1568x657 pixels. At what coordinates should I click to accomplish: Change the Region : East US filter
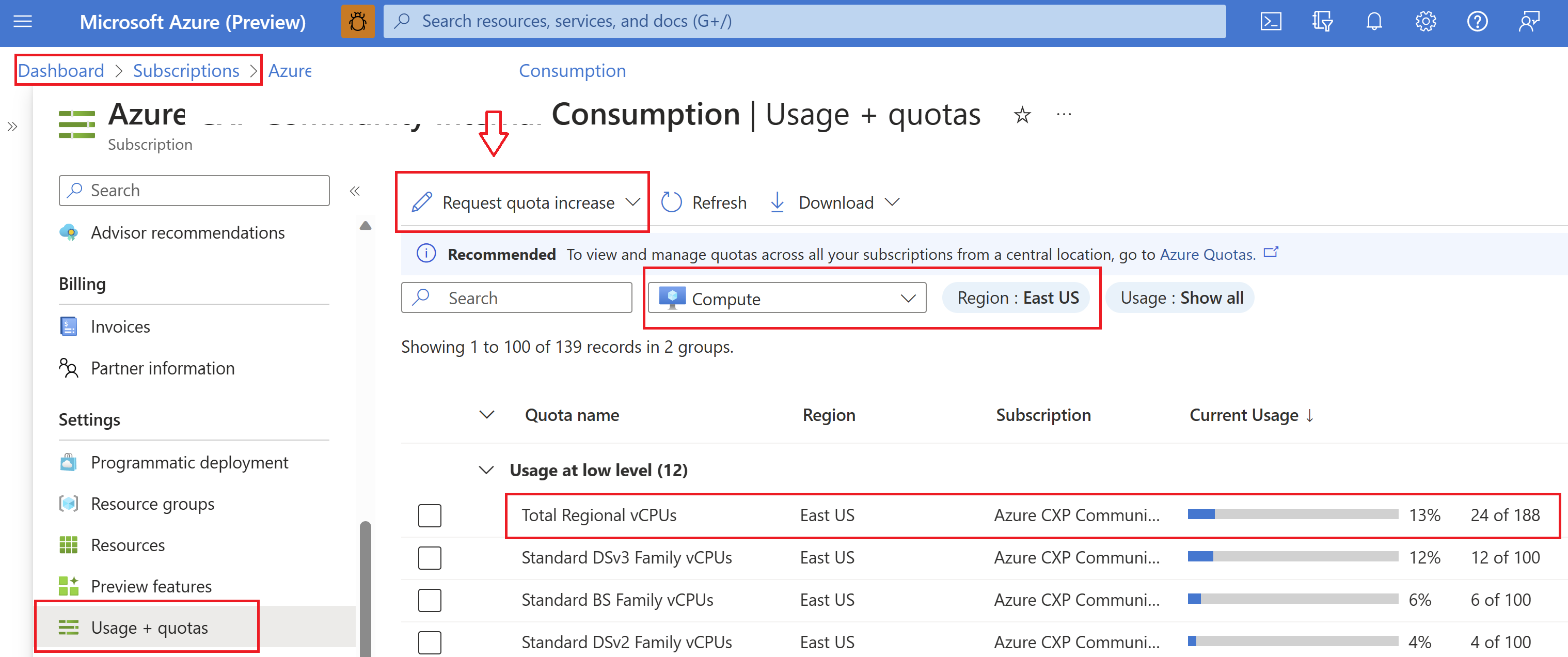click(x=1017, y=299)
